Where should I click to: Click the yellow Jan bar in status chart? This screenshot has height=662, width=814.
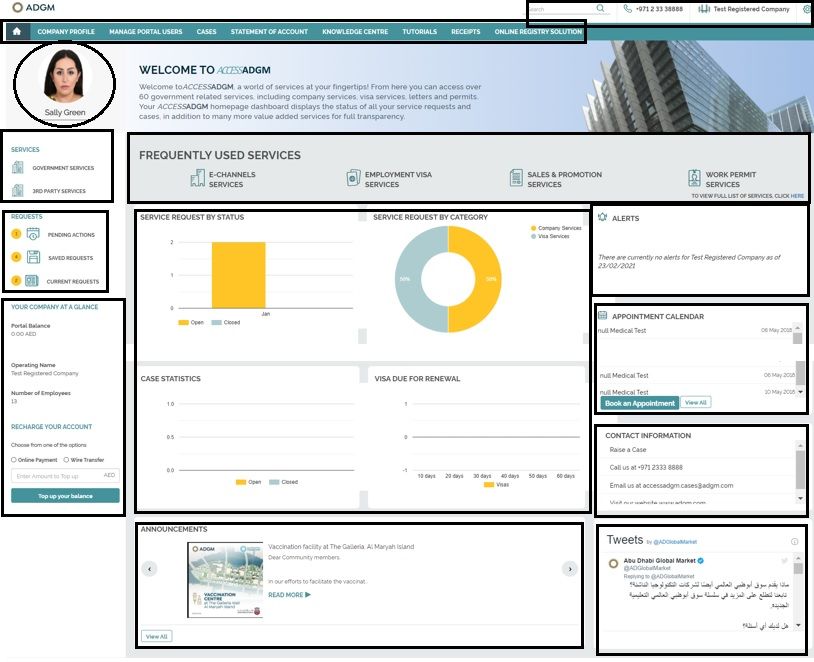pyautogui.click(x=238, y=275)
